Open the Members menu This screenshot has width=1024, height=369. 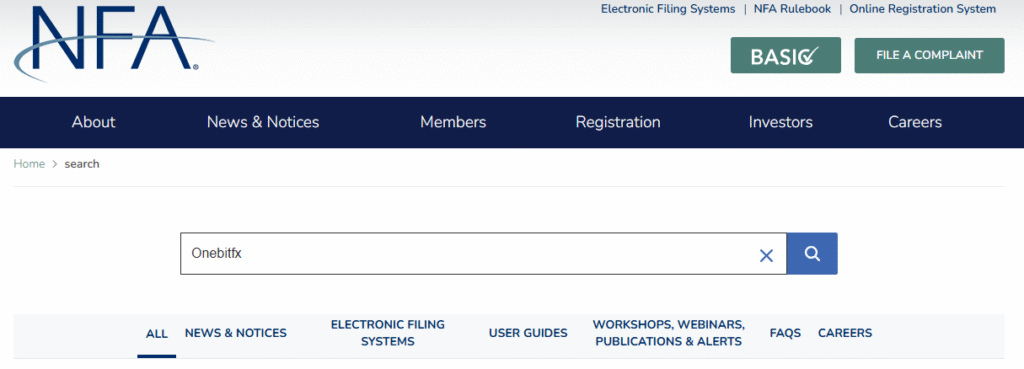(453, 122)
